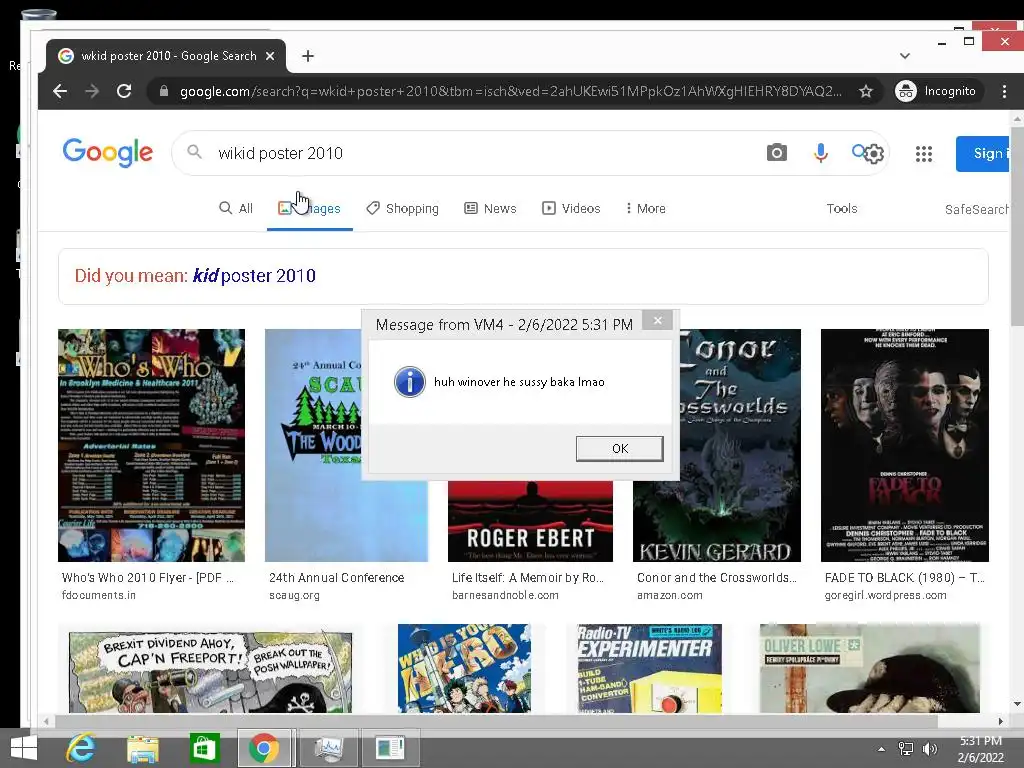Open Chrome's three-dot menu
The width and height of the screenshot is (1024, 768).
[x=1004, y=91]
